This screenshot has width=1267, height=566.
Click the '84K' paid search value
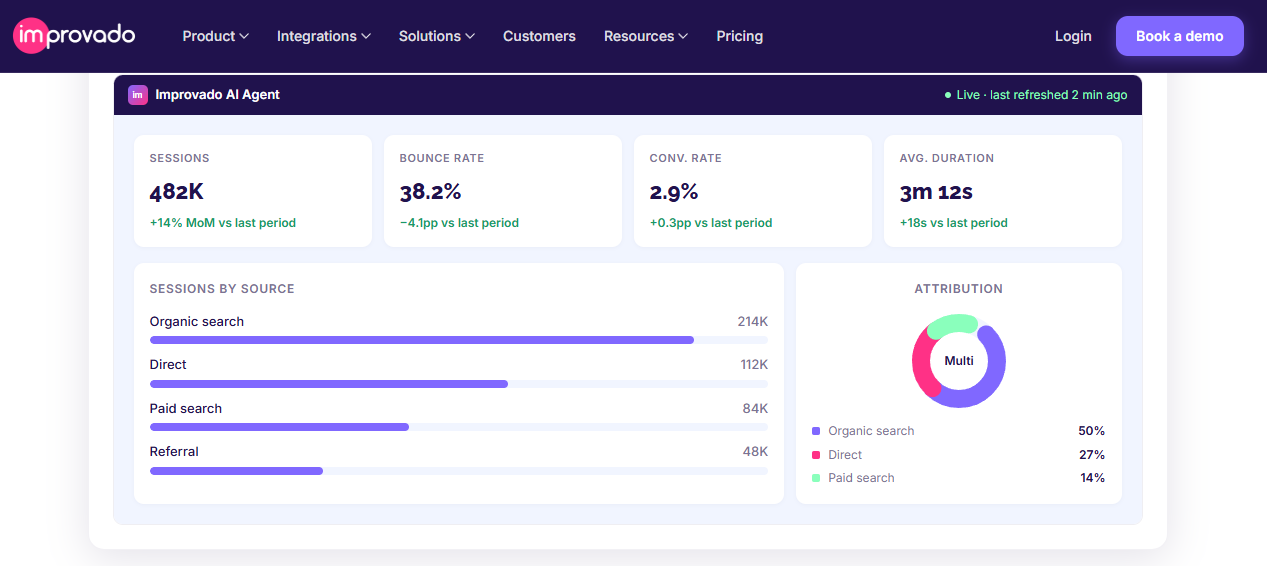pyautogui.click(x=755, y=409)
